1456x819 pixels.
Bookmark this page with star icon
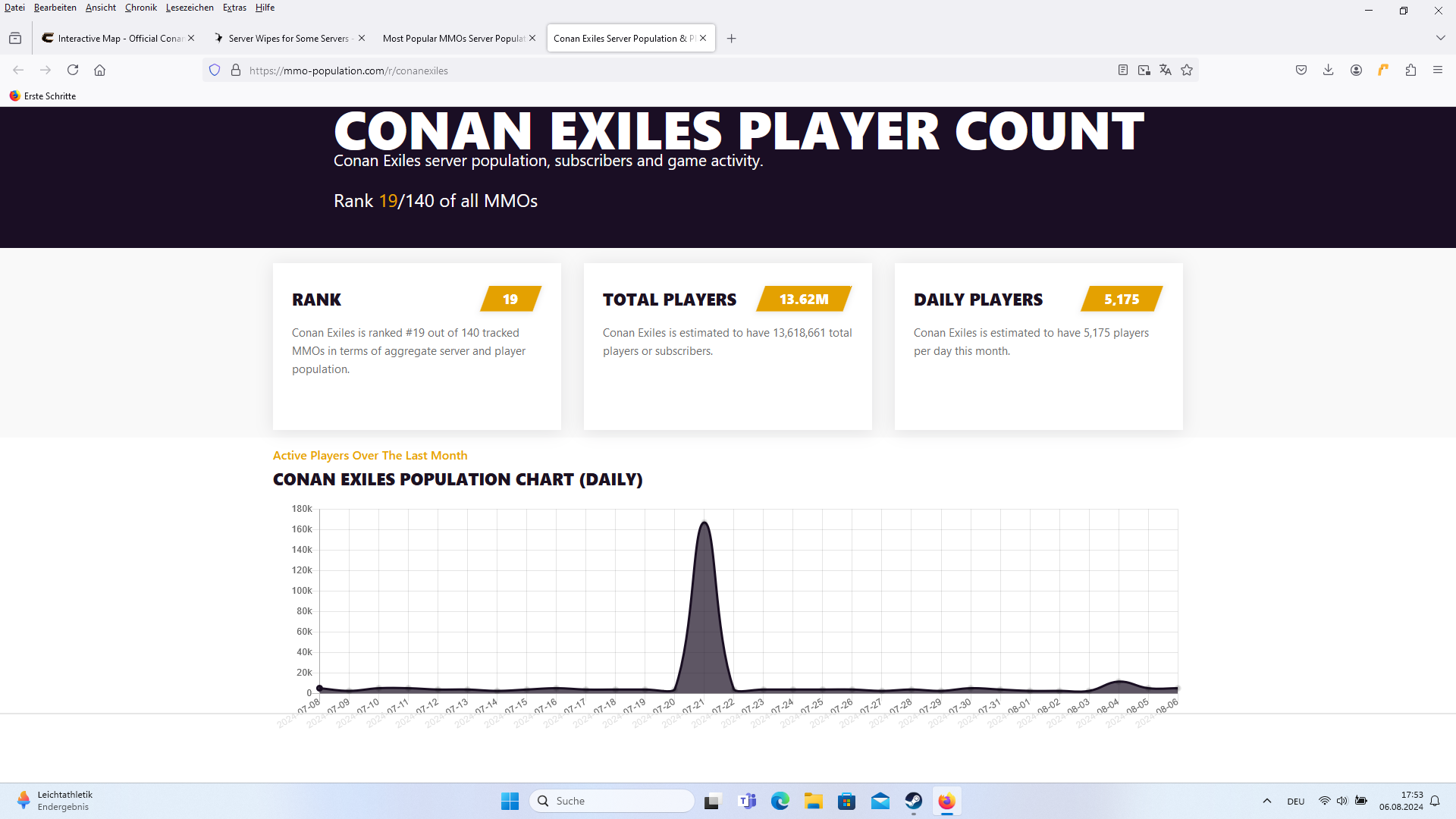(x=1187, y=70)
